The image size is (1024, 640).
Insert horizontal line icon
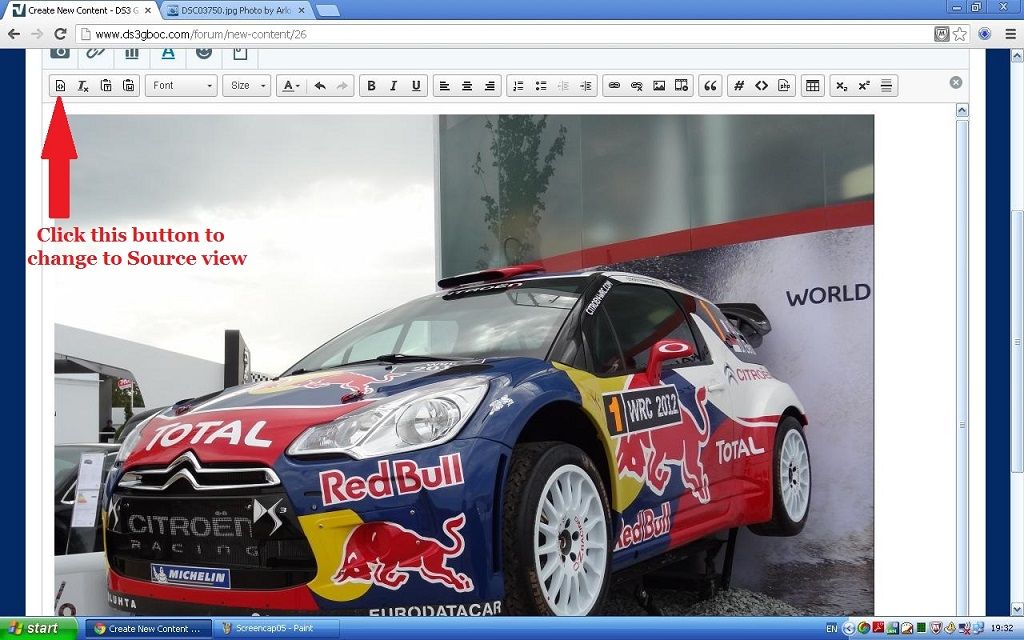click(x=886, y=86)
